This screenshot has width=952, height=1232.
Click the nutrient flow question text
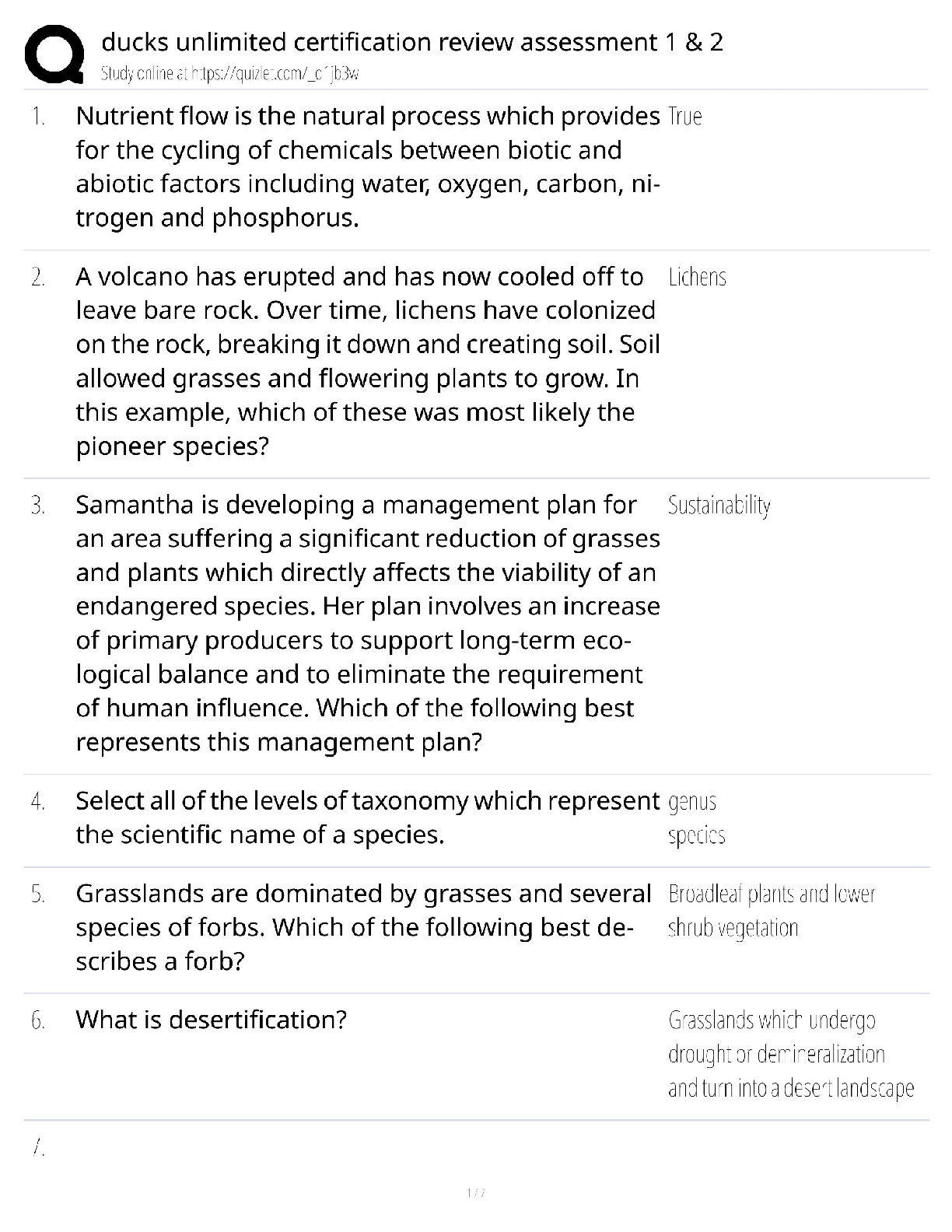coord(367,166)
